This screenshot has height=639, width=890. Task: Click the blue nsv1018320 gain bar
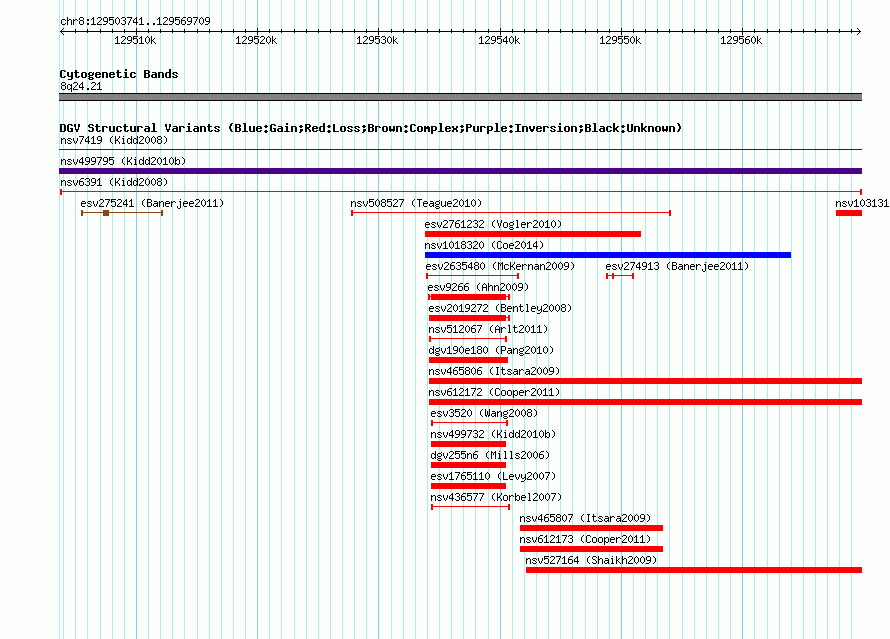[608, 255]
